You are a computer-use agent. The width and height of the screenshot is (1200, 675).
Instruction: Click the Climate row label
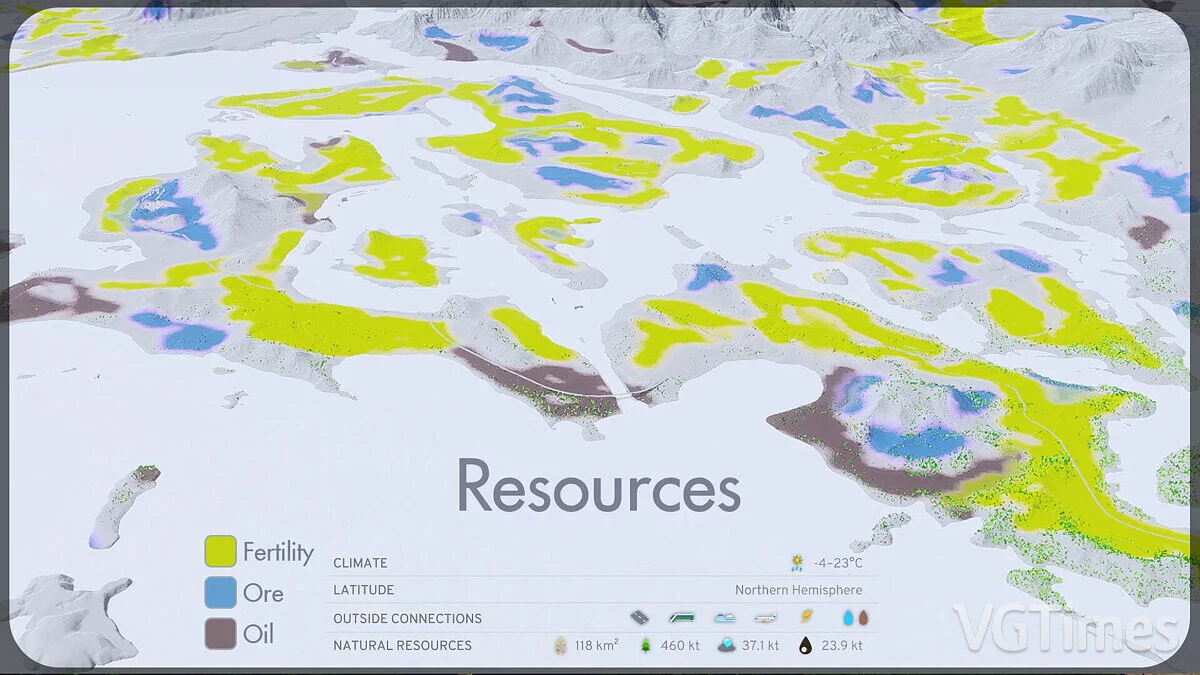pyautogui.click(x=360, y=563)
